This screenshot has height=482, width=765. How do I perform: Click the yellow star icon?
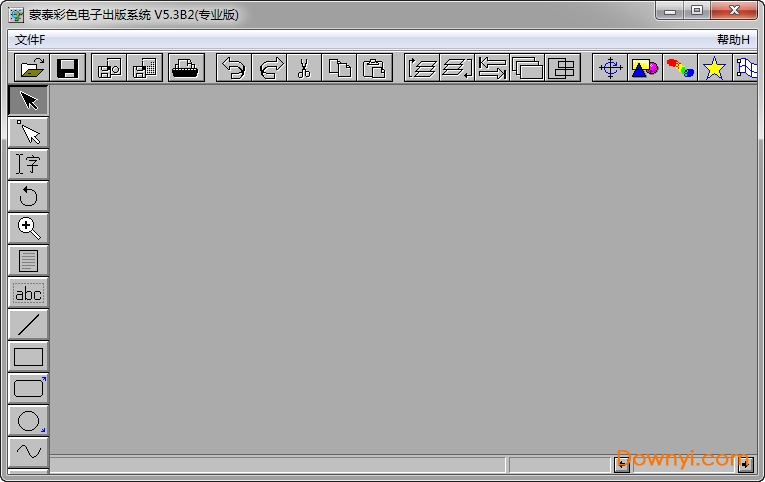(714, 68)
